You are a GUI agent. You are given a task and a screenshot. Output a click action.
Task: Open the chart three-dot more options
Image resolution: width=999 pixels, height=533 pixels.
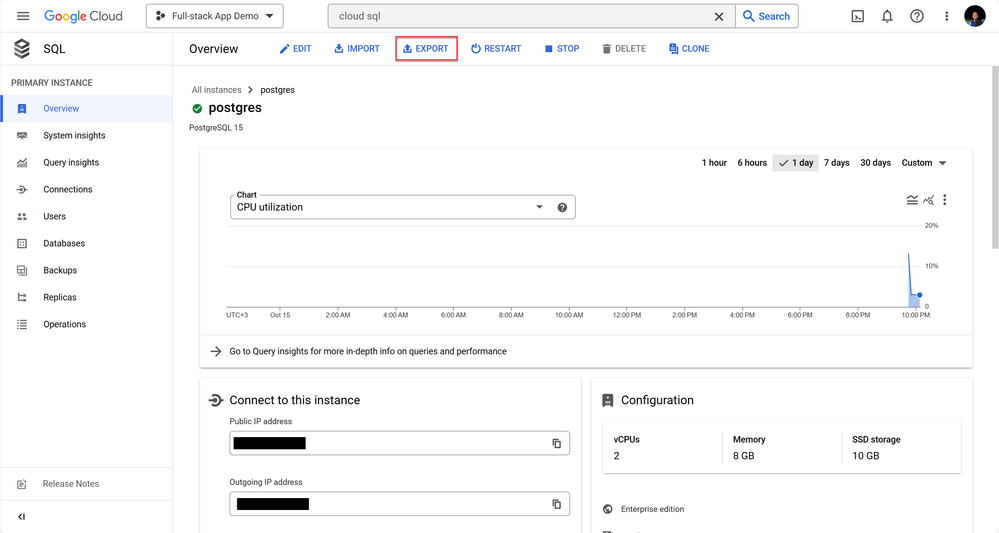(945, 200)
